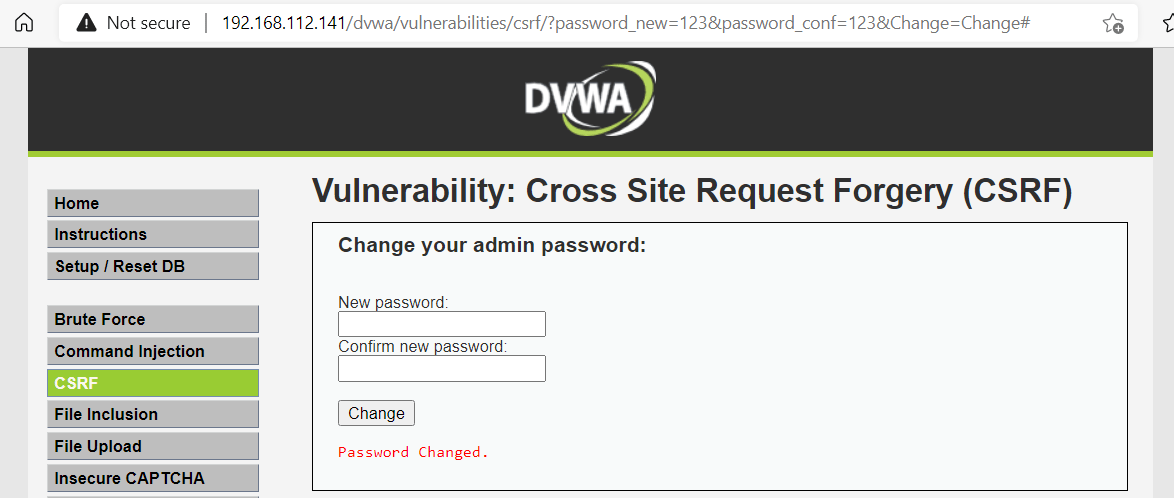The height and width of the screenshot is (498, 1174).
Task: Select the address bar URL text
Action: [626, 22]
